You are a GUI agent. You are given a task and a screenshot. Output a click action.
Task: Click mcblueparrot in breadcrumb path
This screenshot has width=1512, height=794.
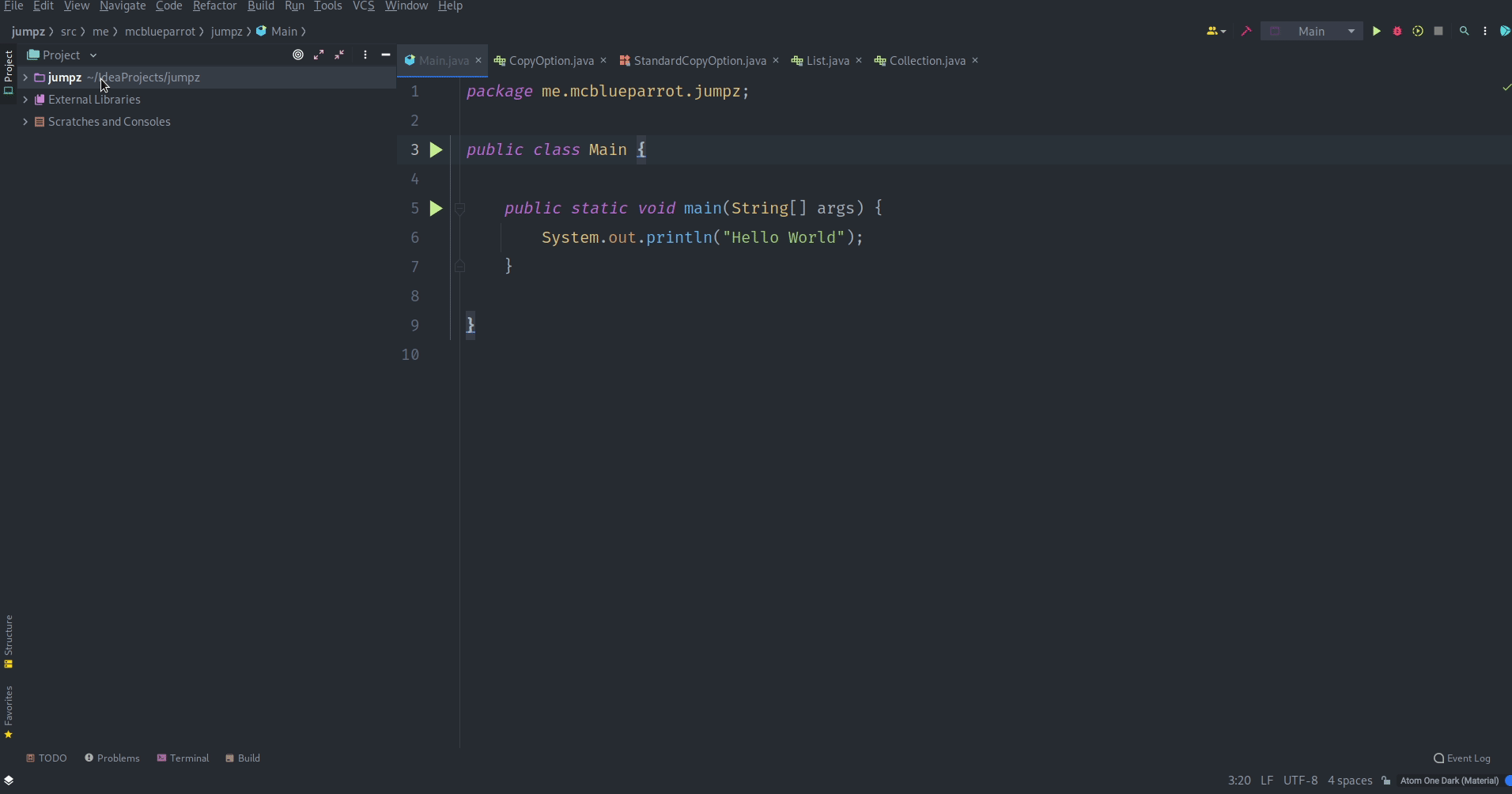[160, 32]
